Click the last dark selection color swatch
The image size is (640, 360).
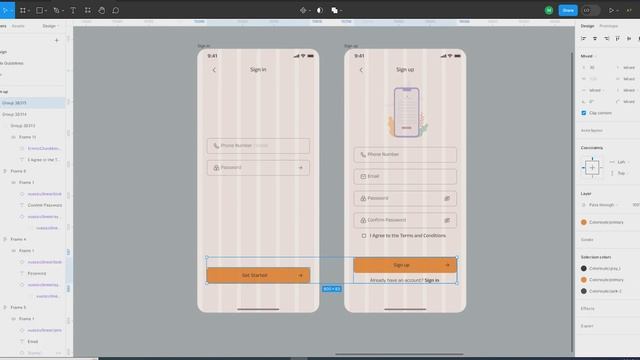tap(584, 291)
